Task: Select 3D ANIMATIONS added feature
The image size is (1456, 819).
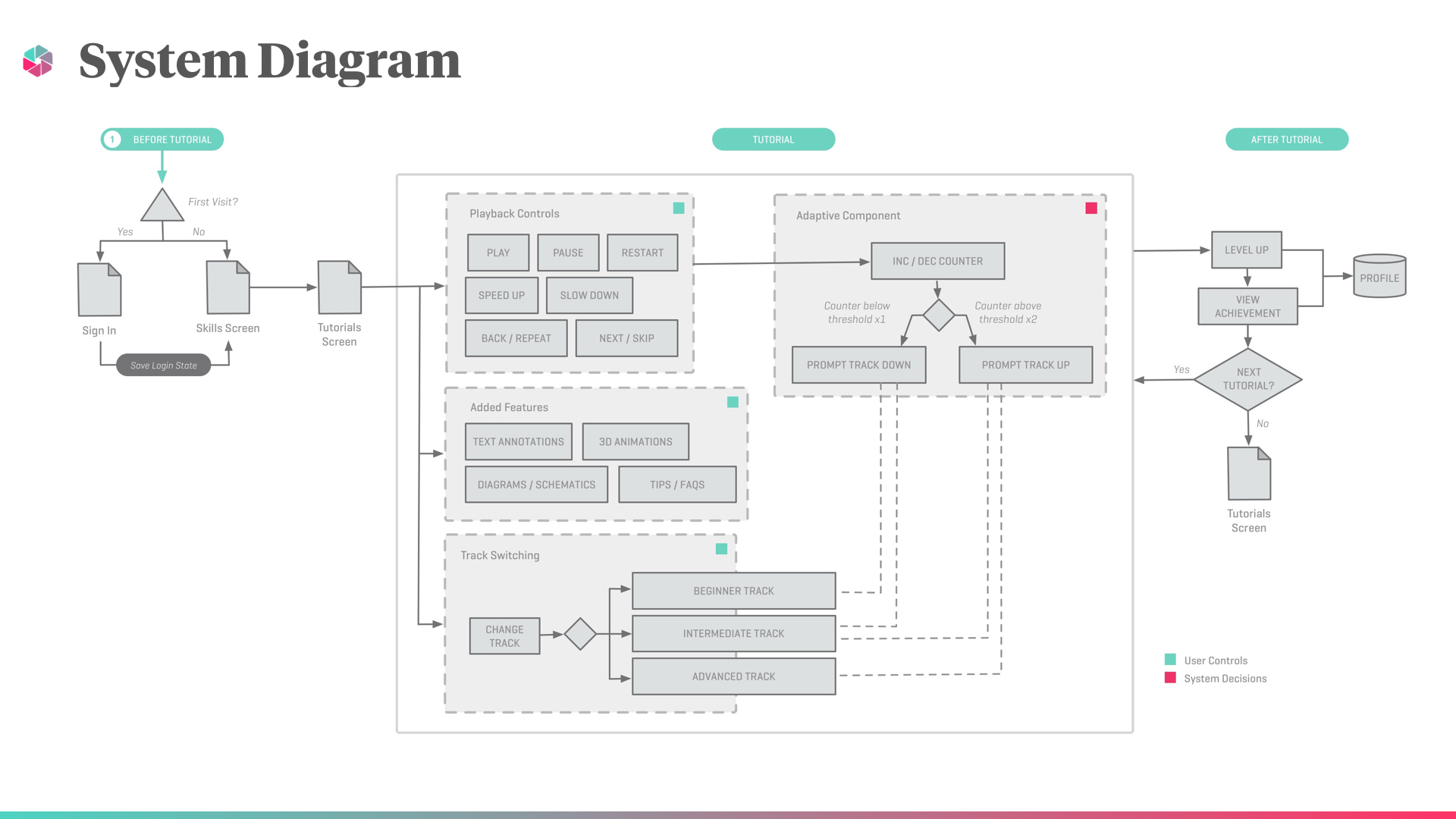Action: (635, 441)
